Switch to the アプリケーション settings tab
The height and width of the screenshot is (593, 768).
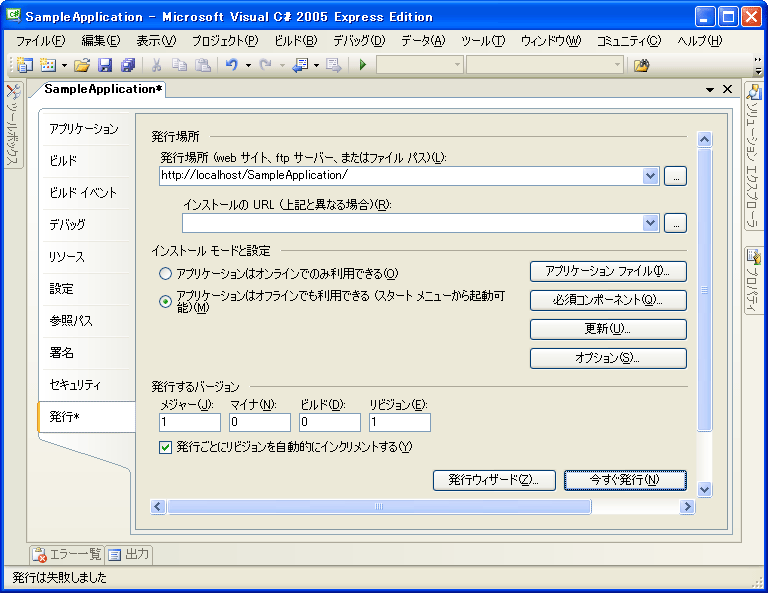(x=84, y=129)
